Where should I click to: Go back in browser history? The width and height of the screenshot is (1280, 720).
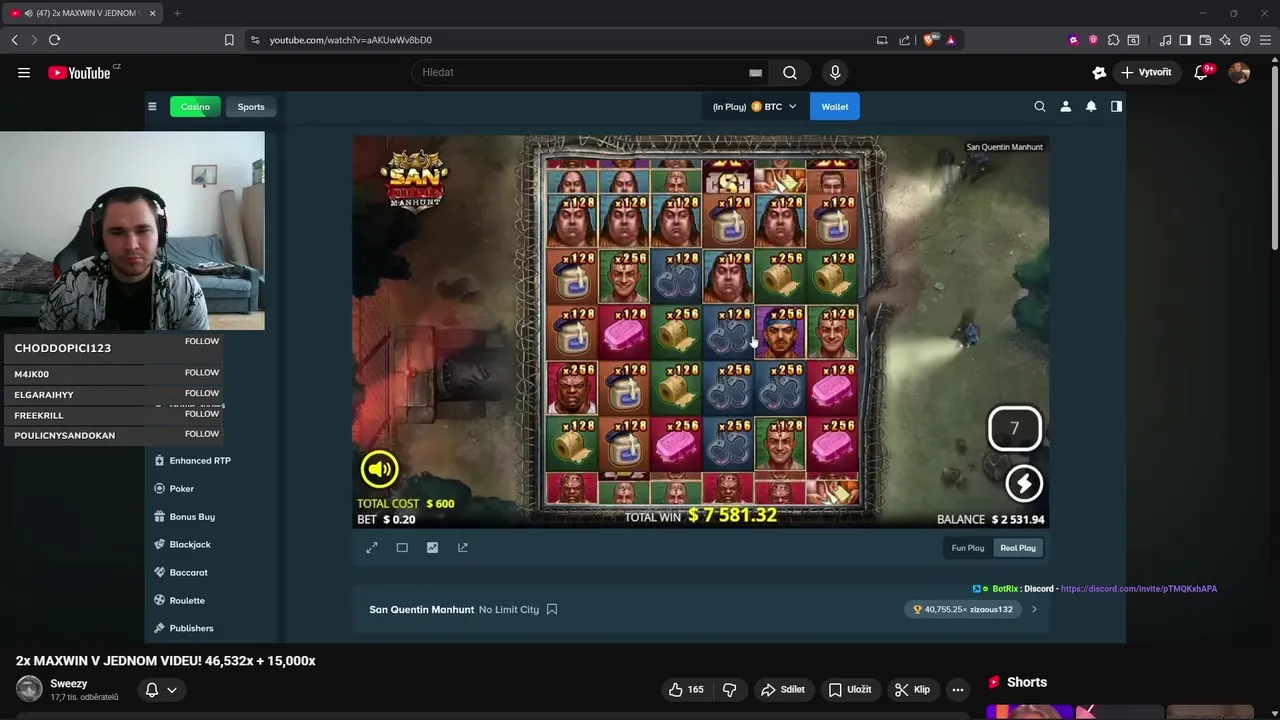pyautogui.click(x=14, y=40)
